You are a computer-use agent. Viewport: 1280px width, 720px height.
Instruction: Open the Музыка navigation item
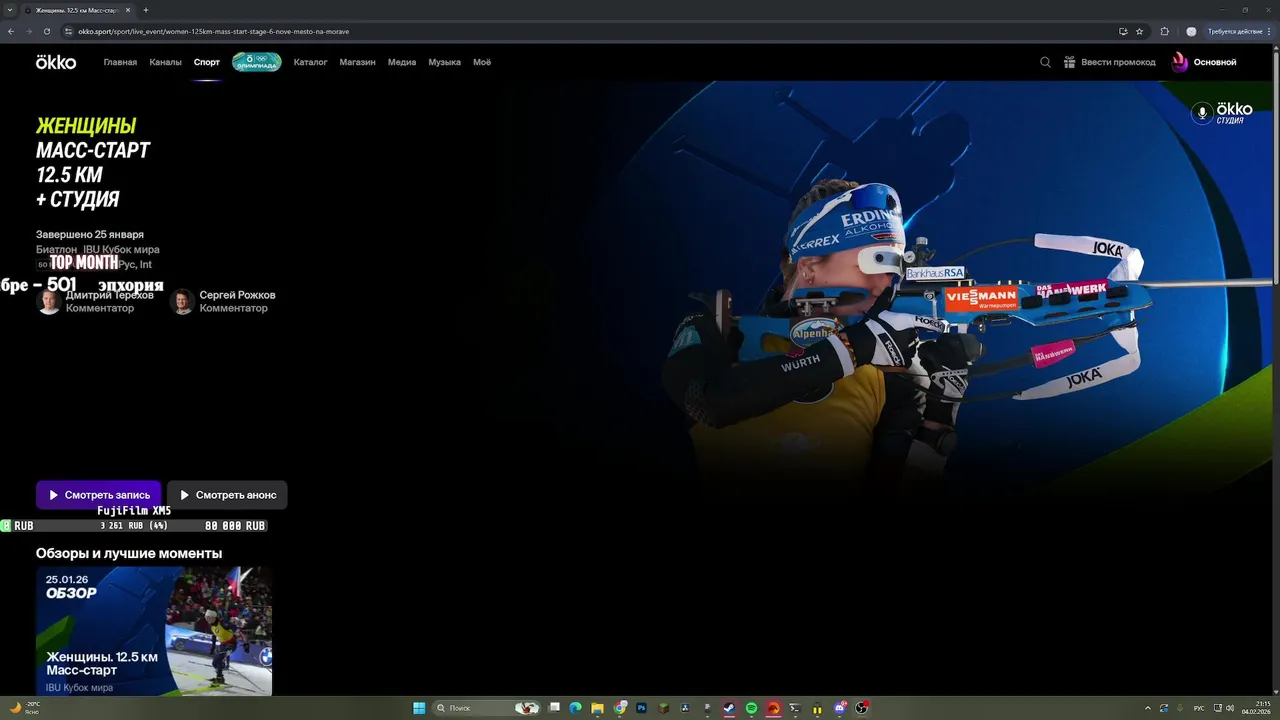point(444,62)
